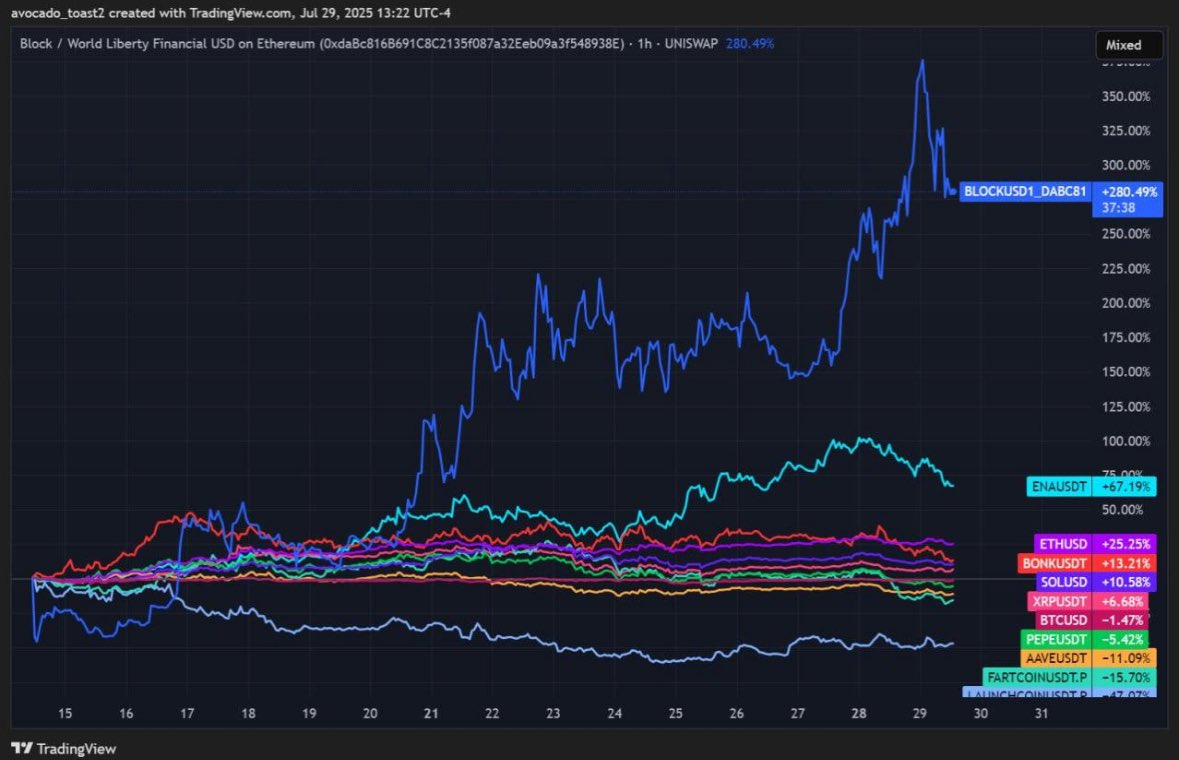
Task: Click the +6.68% value tag
Action: click(x=1122, y=602)
